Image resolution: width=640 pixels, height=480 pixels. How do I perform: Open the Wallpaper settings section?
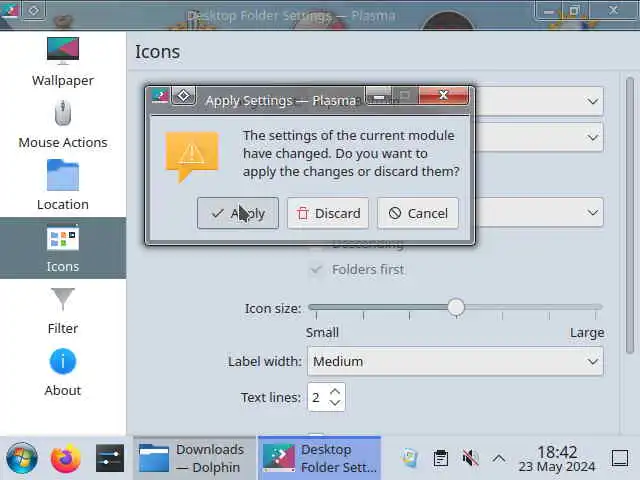click(x=63, y=62)
